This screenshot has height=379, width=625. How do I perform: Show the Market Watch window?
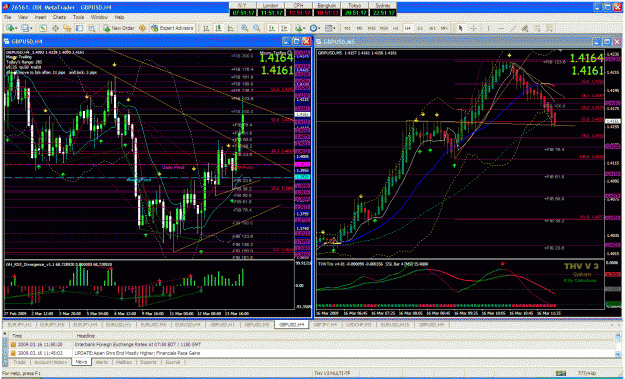pyautogui.click(x=43, y=28)
